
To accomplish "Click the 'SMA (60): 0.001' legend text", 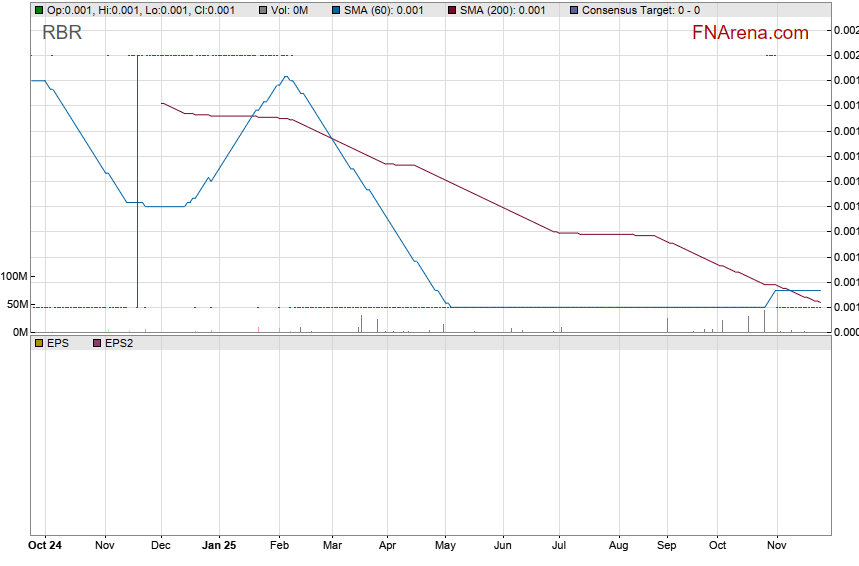I will point(384,10).
